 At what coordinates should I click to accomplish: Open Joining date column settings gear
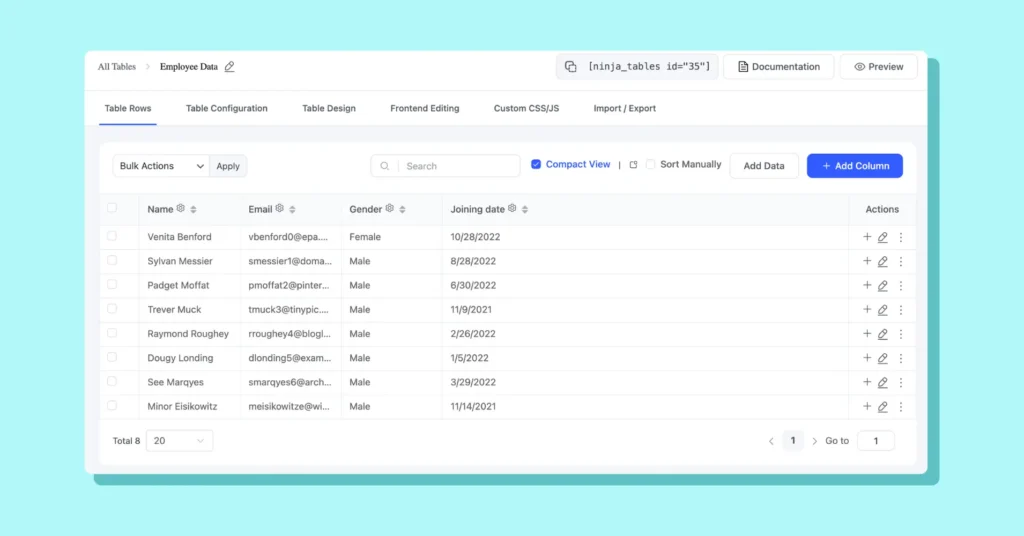(x=512, y=208)
